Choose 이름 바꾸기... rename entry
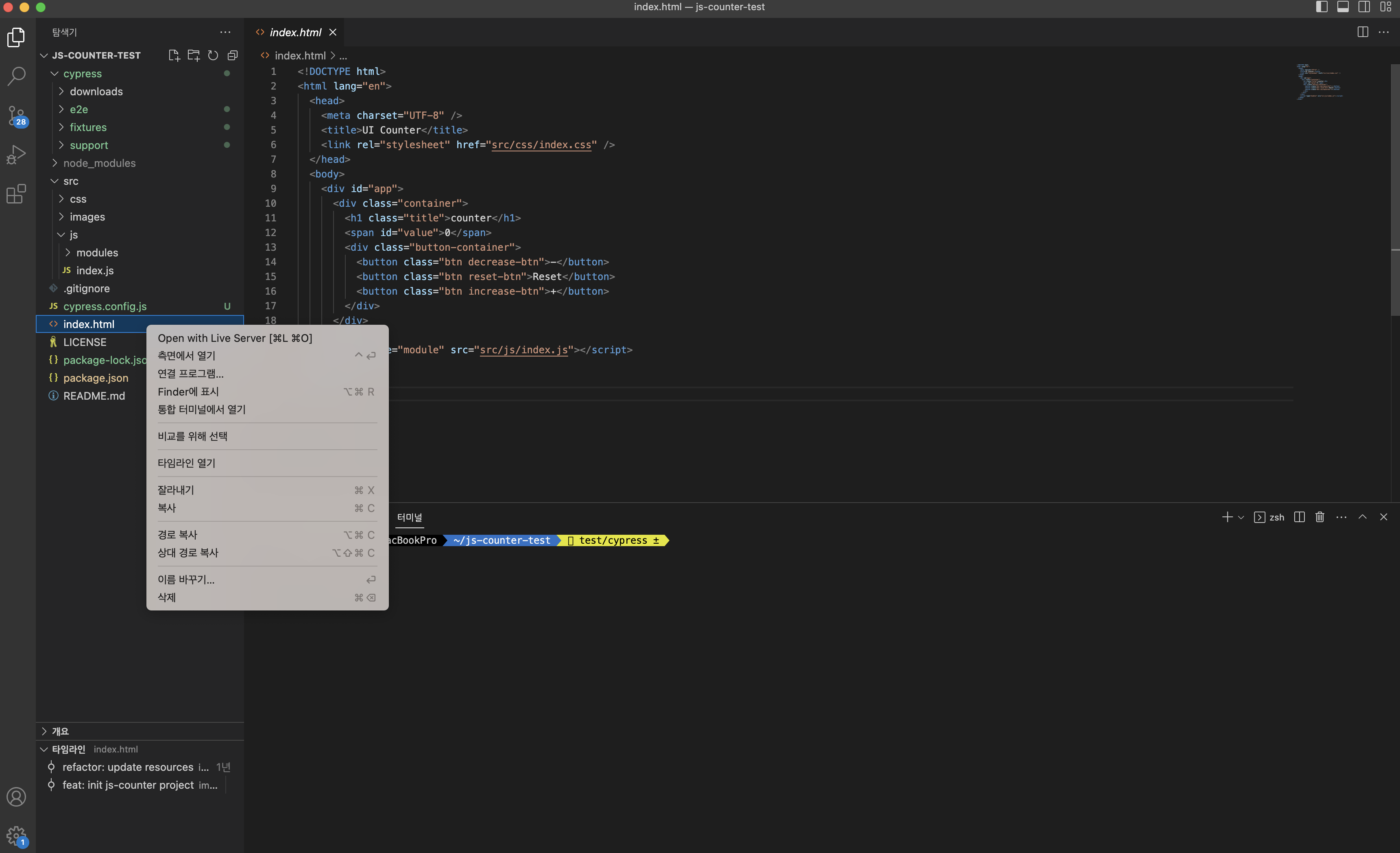The height and width of the screenshot is (853, 1400). click(268, 580)
